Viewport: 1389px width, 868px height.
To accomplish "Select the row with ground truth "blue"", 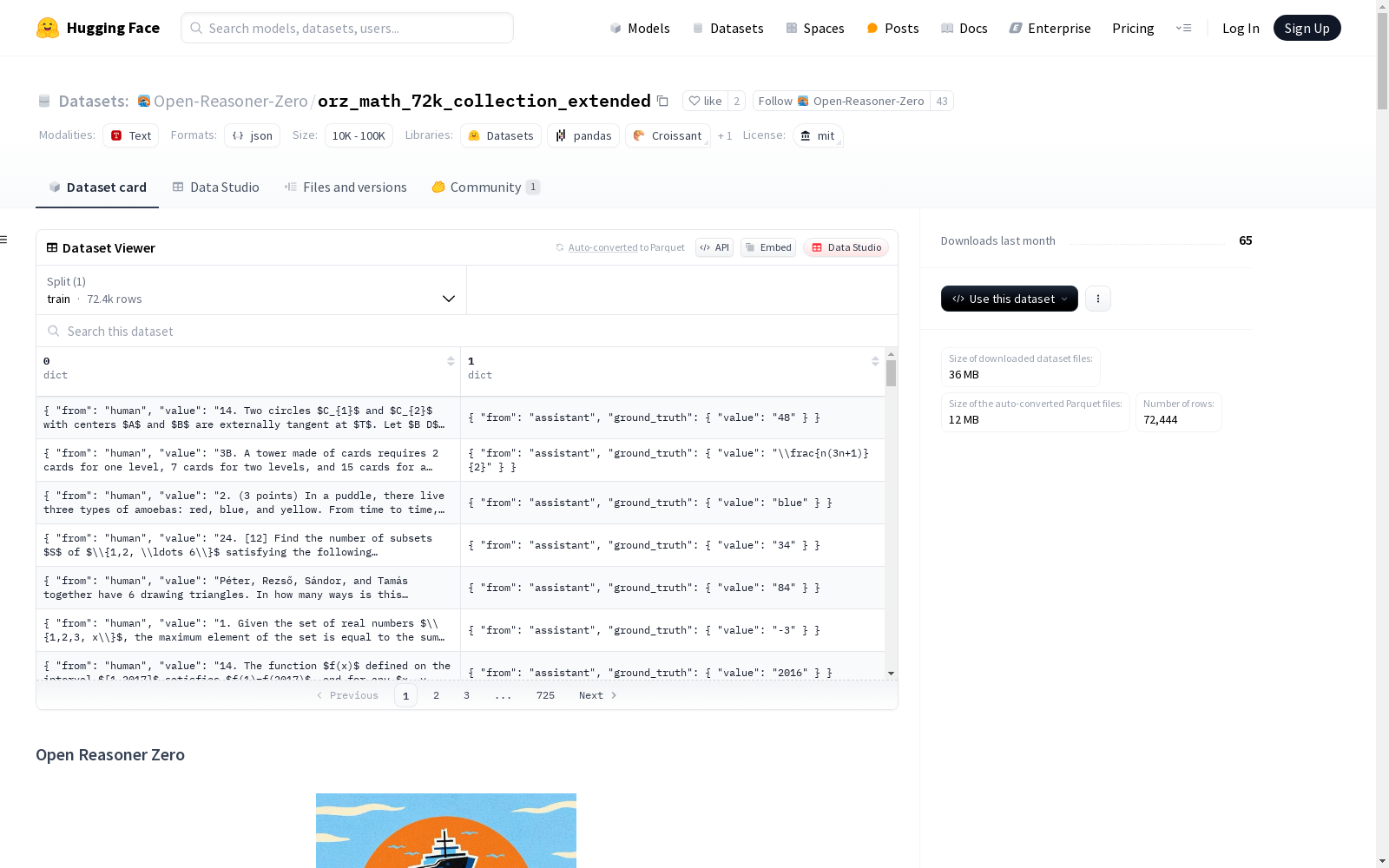I will coord(460,503).
